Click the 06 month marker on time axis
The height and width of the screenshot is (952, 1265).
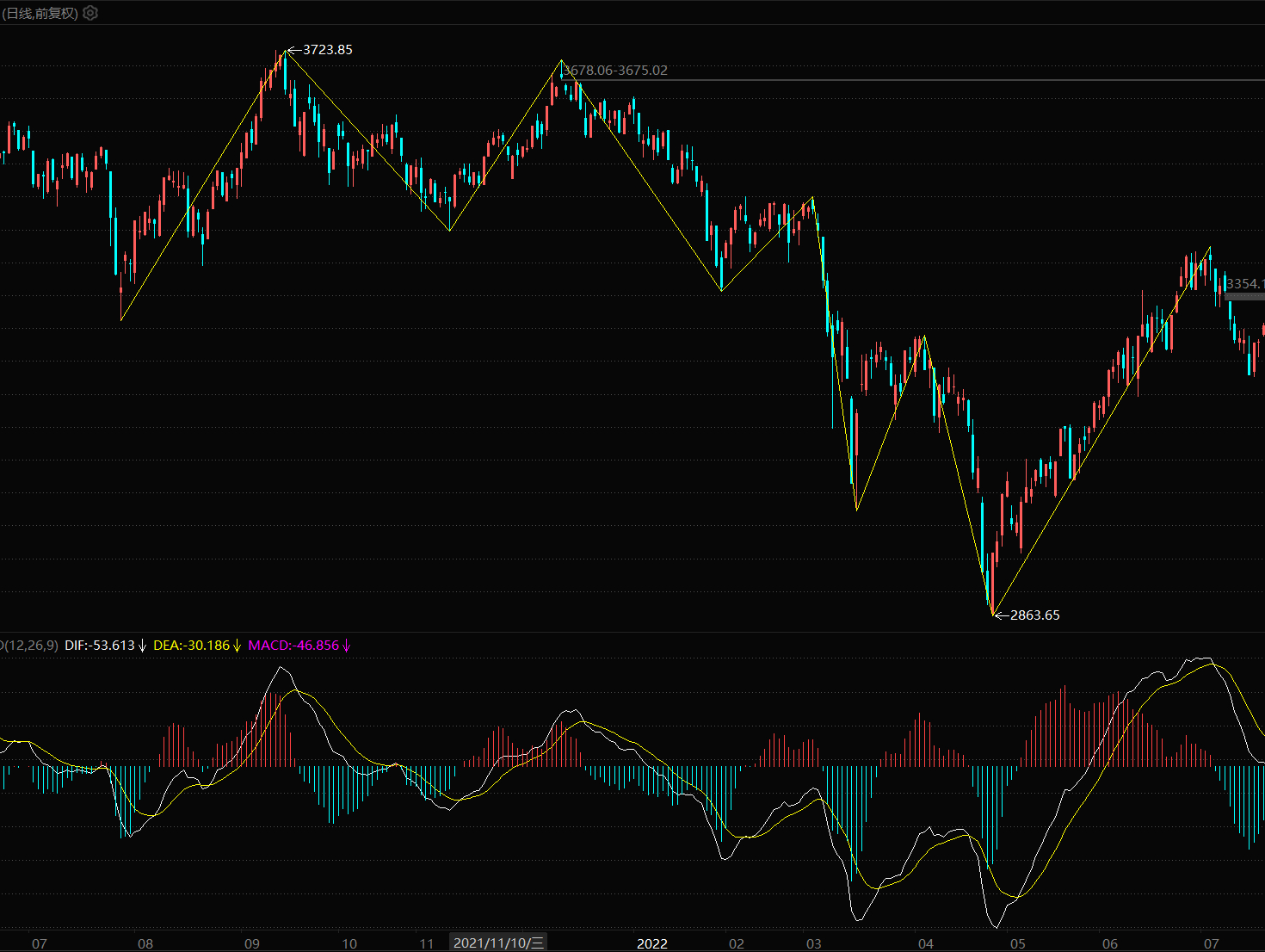[x=1110, y=943]
